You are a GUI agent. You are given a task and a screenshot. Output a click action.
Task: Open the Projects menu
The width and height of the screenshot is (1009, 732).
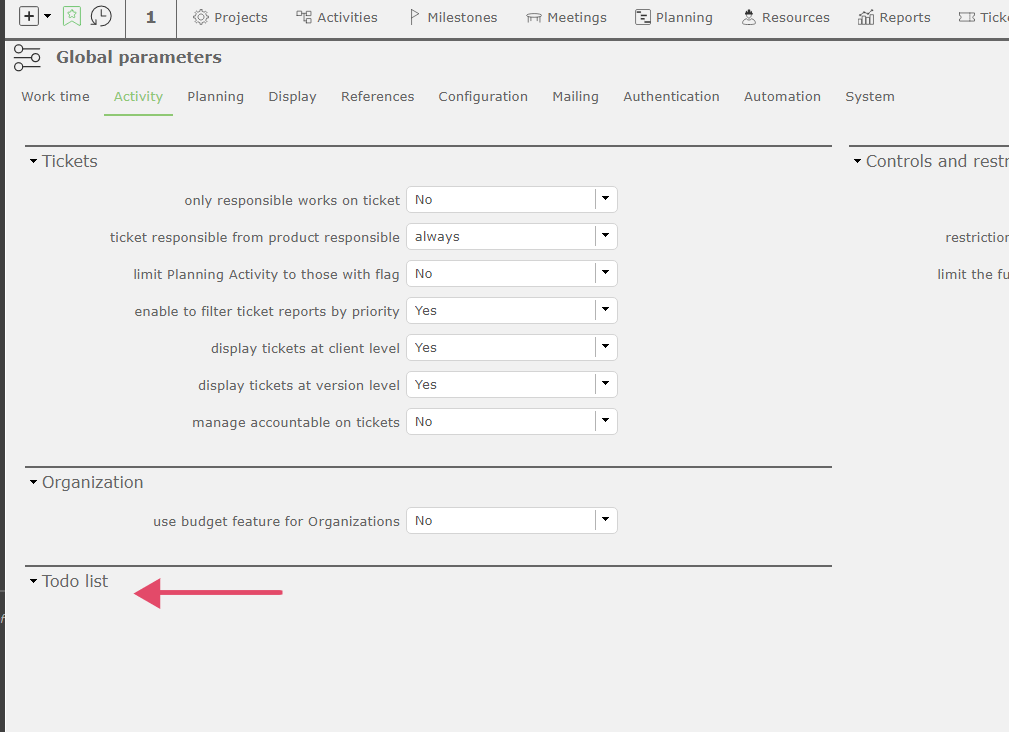click(x=230, y=17)
